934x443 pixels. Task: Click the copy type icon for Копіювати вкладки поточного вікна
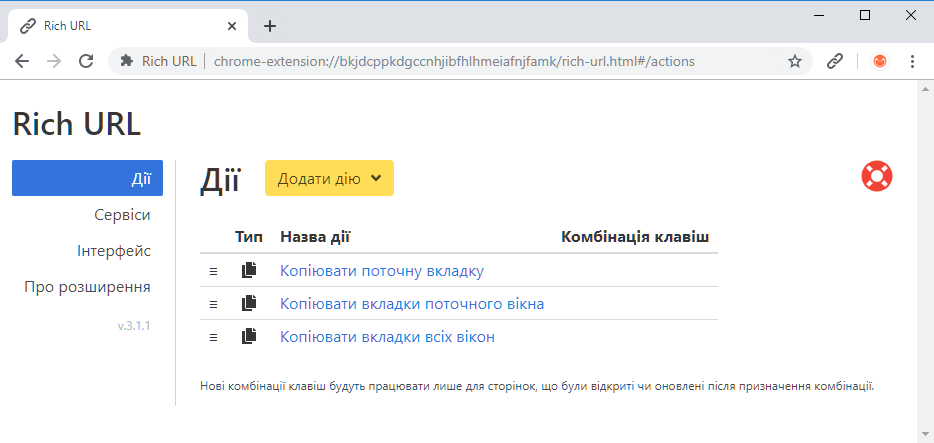[249, 303]
